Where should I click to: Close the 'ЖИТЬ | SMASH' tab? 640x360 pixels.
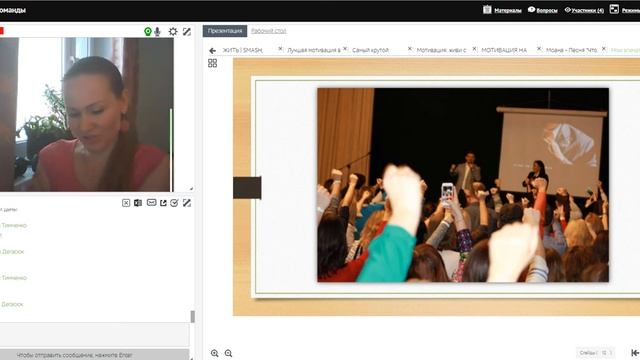tap(280, 49)
